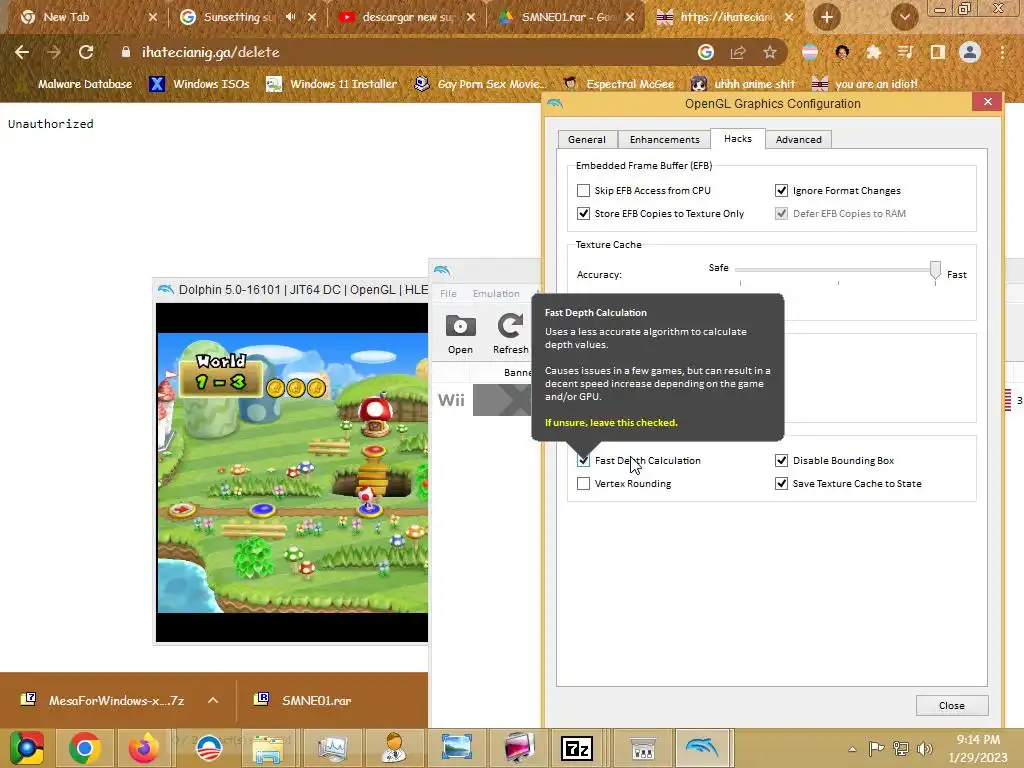Open Dolphin's File menu
The width and height of the screenshot is (1024, 768).
pos(448,293)
